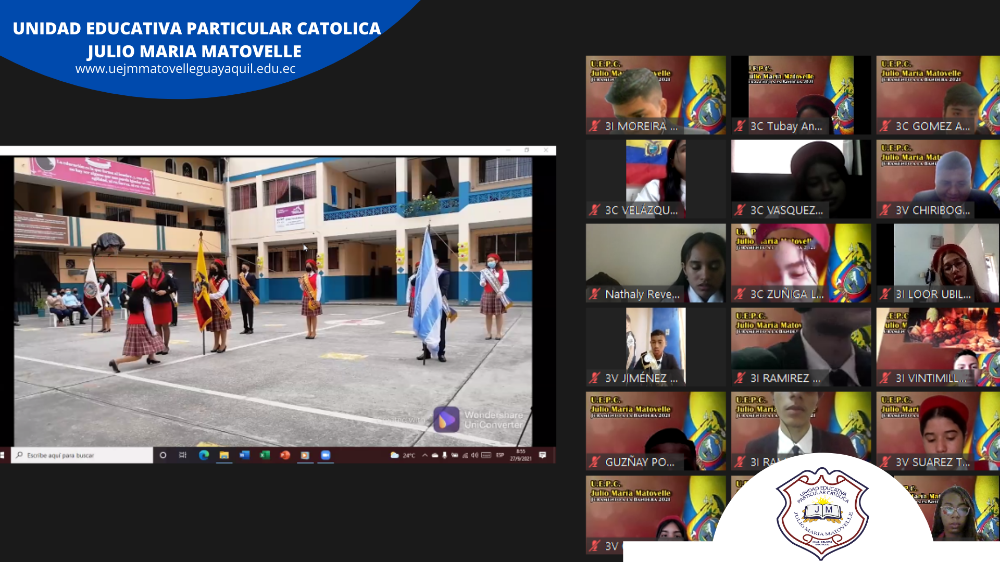Image resolution: width=1000 pixels, height=562 pixels.
Task: Open Microsoft Excel from shared taskbar
Action: pyautogui.click(x=265, y=455)
